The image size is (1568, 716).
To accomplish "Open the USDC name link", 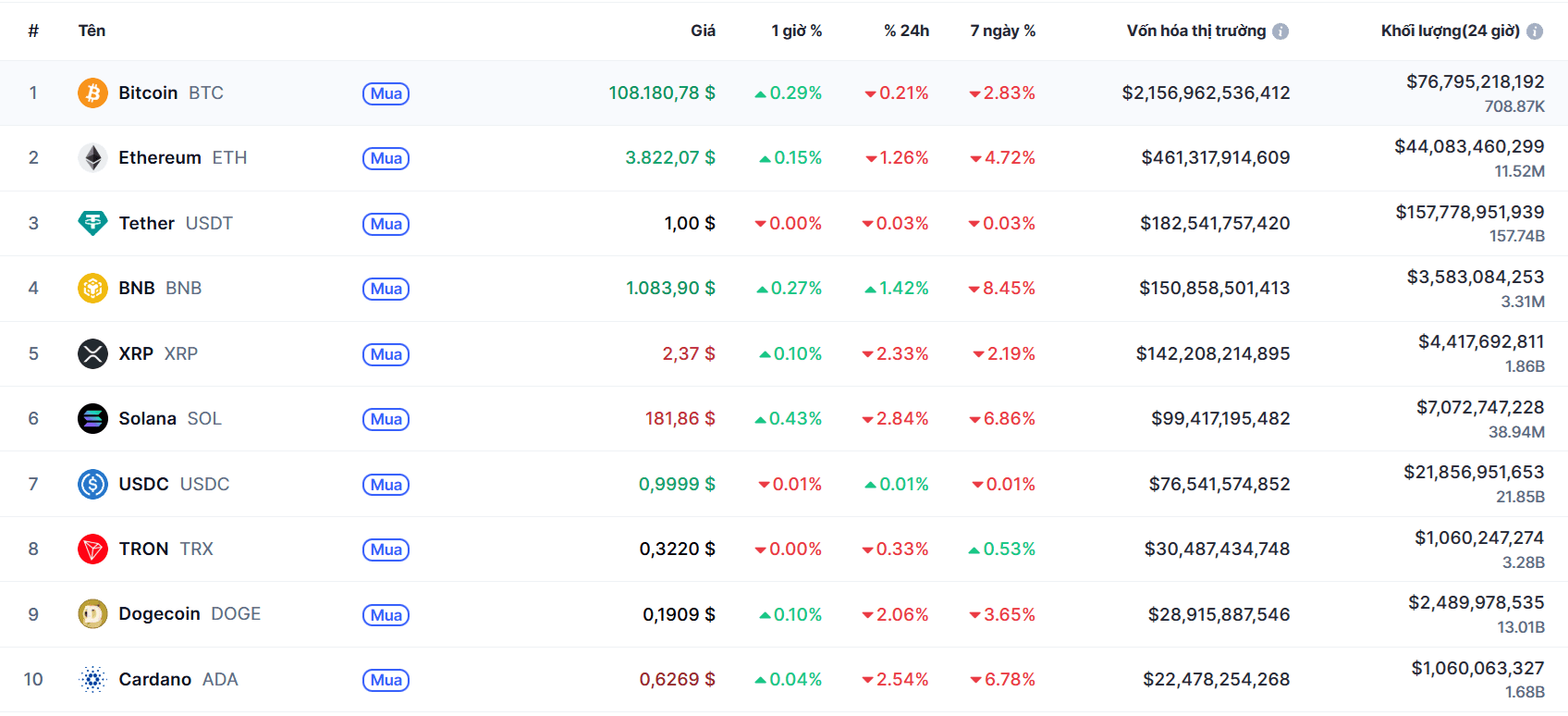I will (x=174, y=484).
